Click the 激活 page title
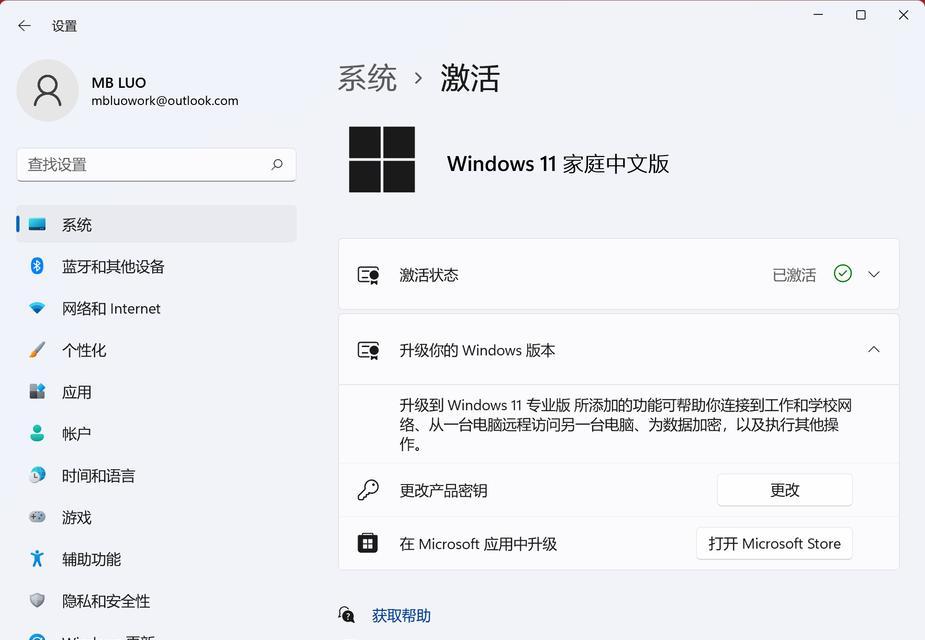 click(x=470, y=78)
